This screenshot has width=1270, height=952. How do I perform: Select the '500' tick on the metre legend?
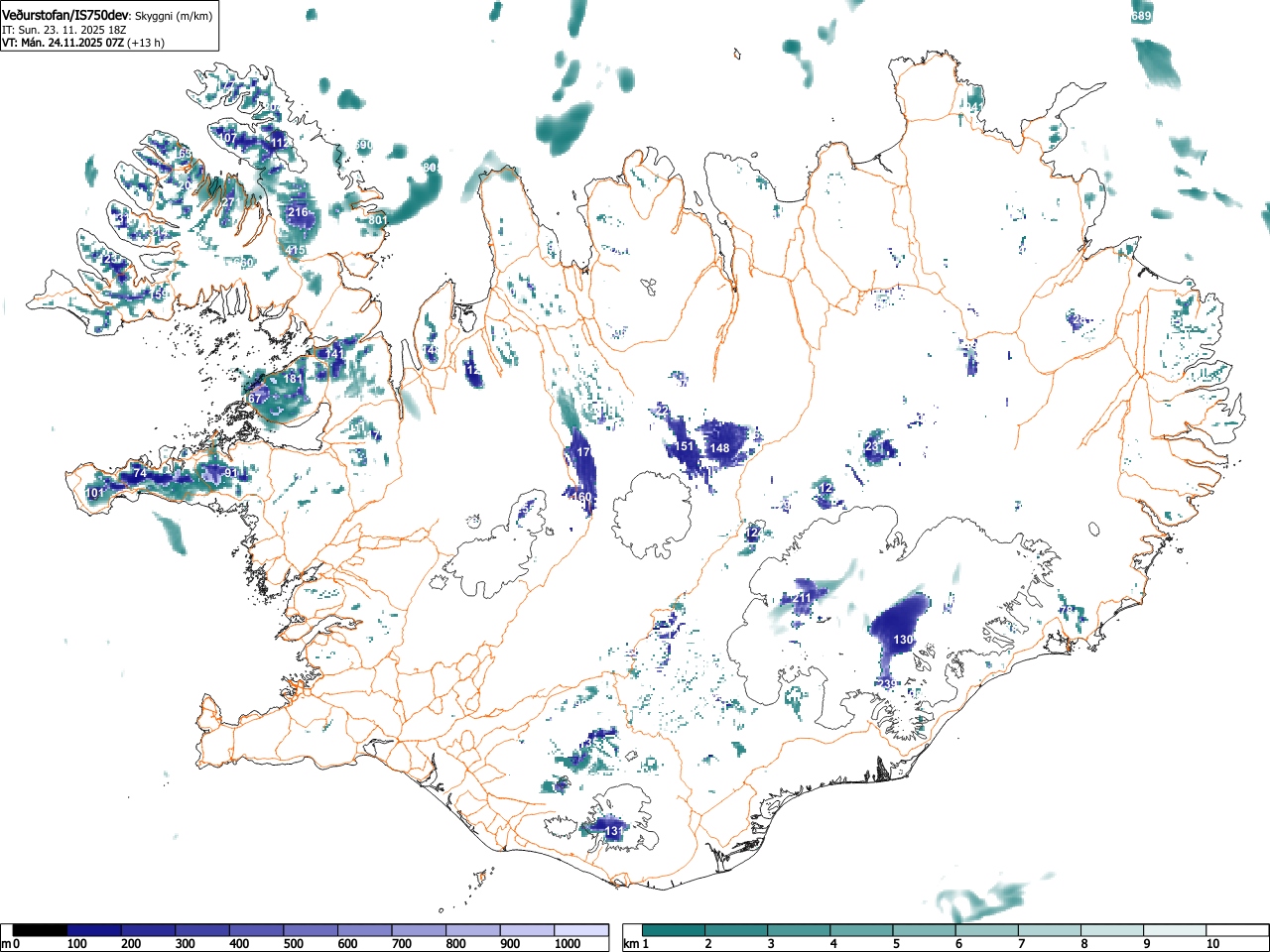tap(294, 944)
